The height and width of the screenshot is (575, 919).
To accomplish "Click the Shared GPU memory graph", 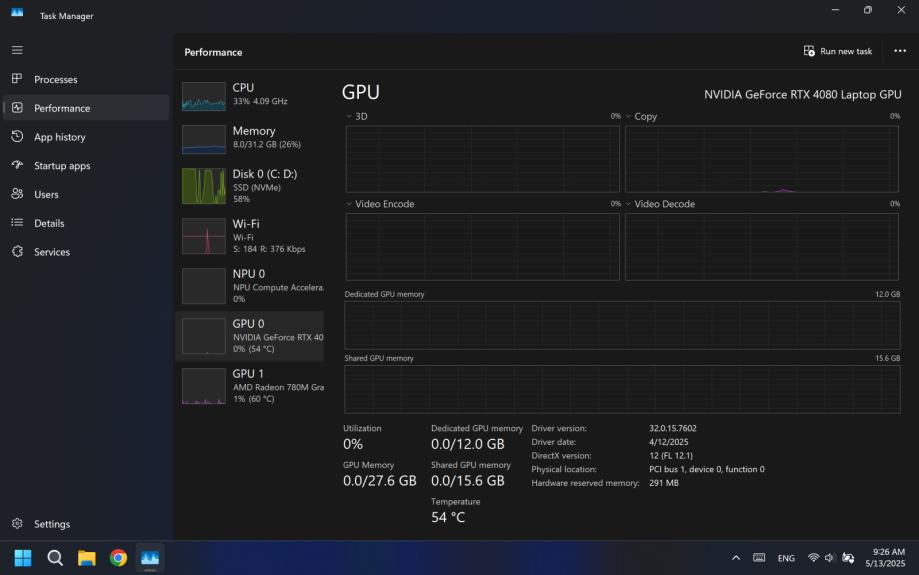I will pos(622,389).
